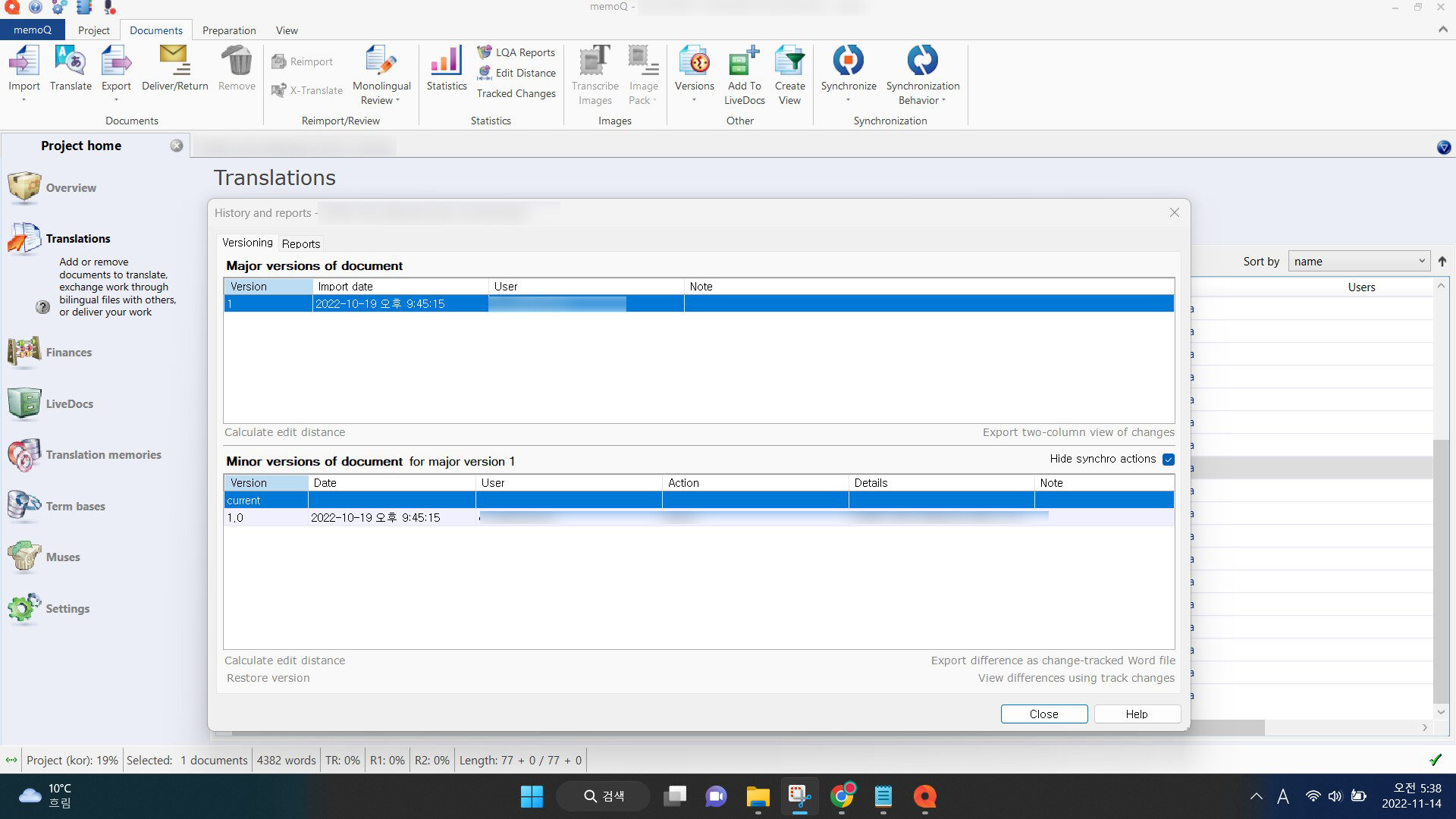Click the Create View icon
This screenshot has width=1456, height=819.
[x=789, y=61]
